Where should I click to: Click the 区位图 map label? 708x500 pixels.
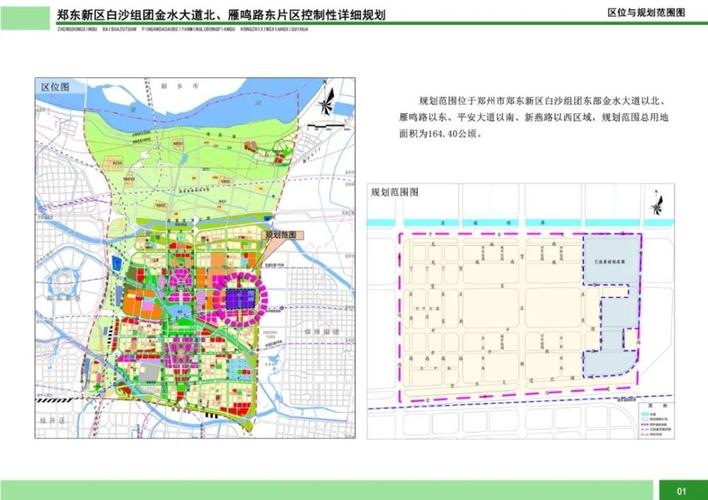55,87
